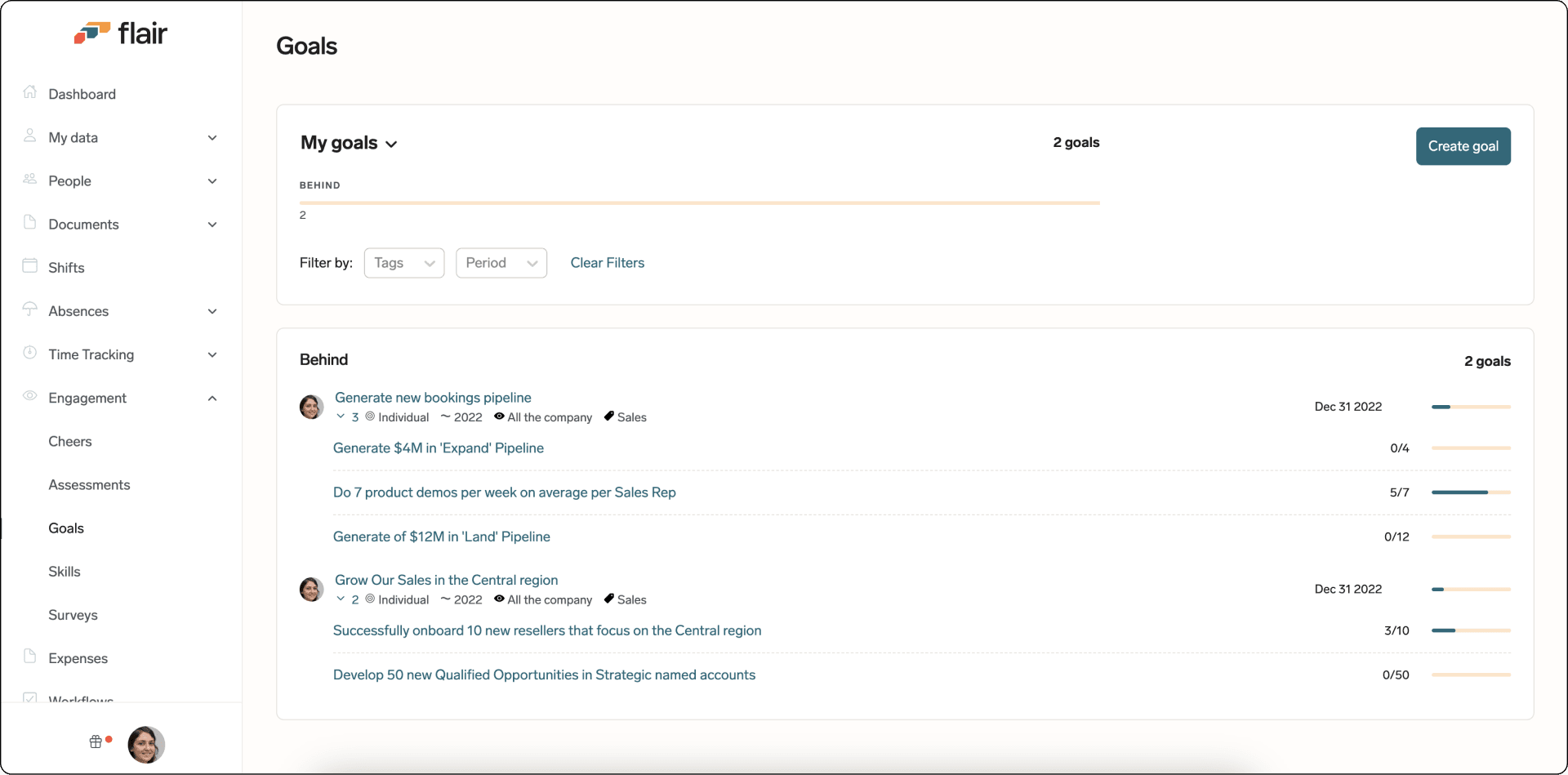Viewport: 1568px width, 775px height.
Task: Click the Time Tracking clock icon
Action: (x=30, y=353)
